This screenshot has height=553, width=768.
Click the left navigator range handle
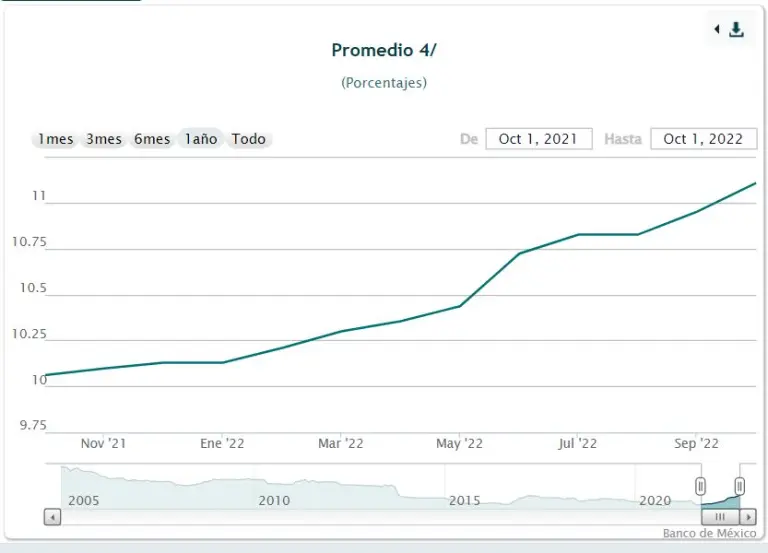click(x=701, y=486)
